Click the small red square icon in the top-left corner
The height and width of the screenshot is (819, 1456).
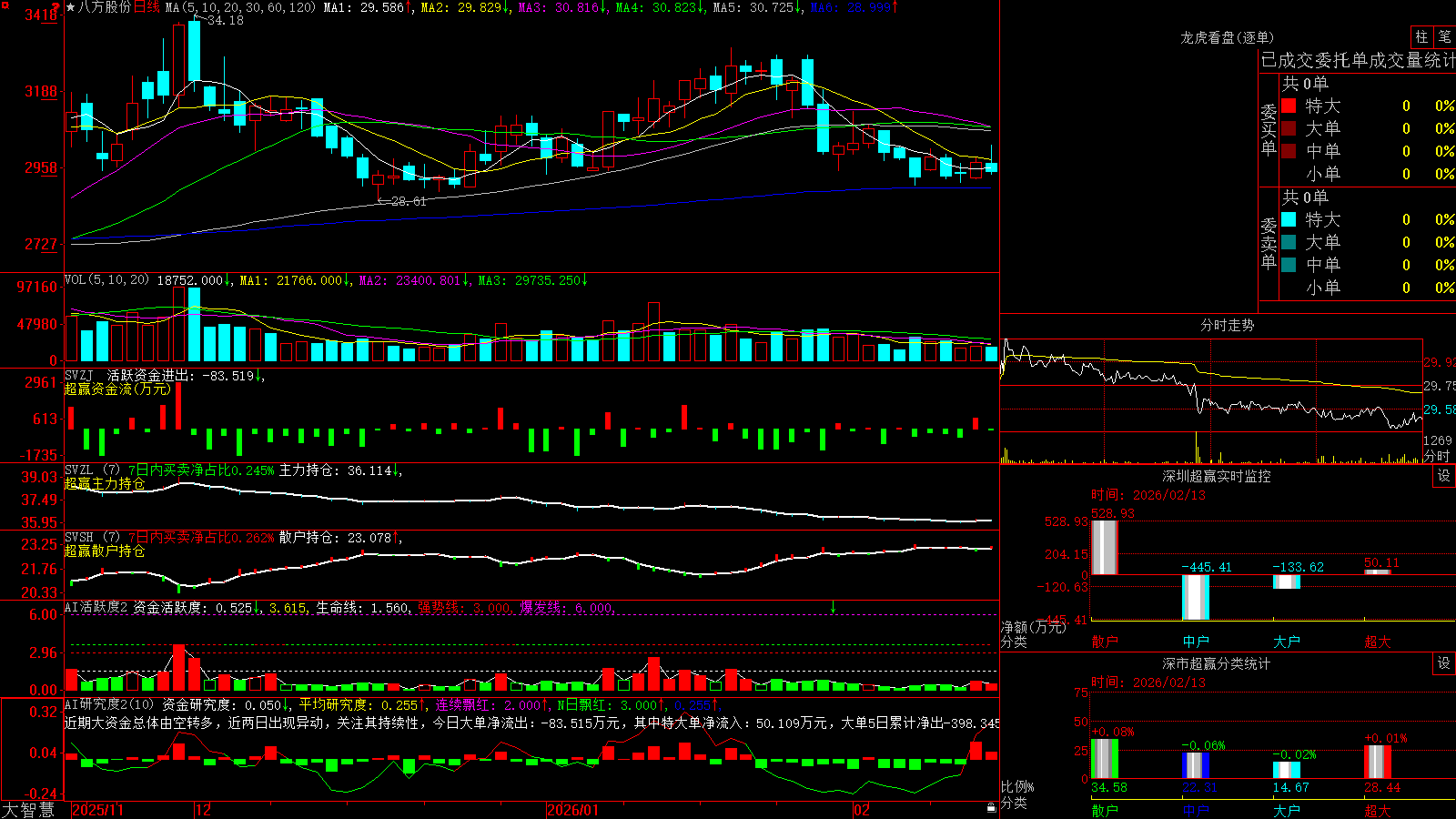coord(4,4)
